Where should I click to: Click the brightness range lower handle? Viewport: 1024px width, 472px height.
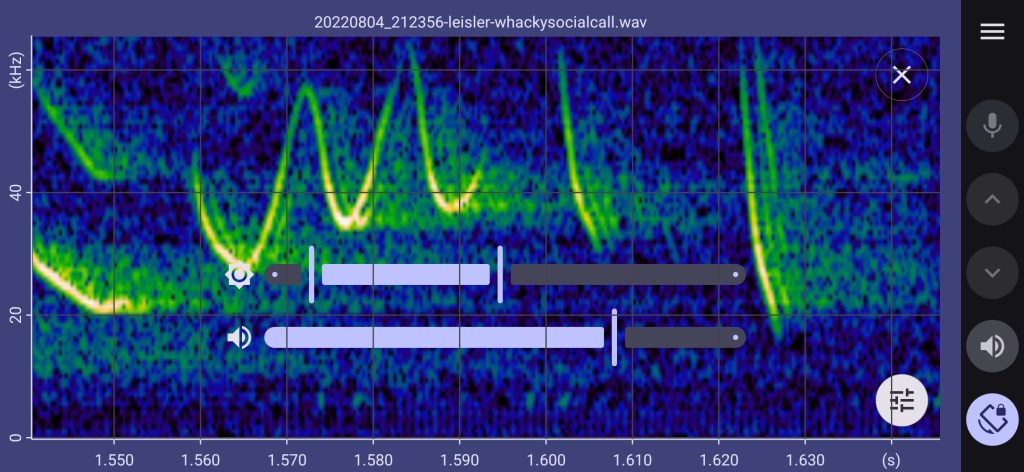pyautogui.click(x=312, y=274)
